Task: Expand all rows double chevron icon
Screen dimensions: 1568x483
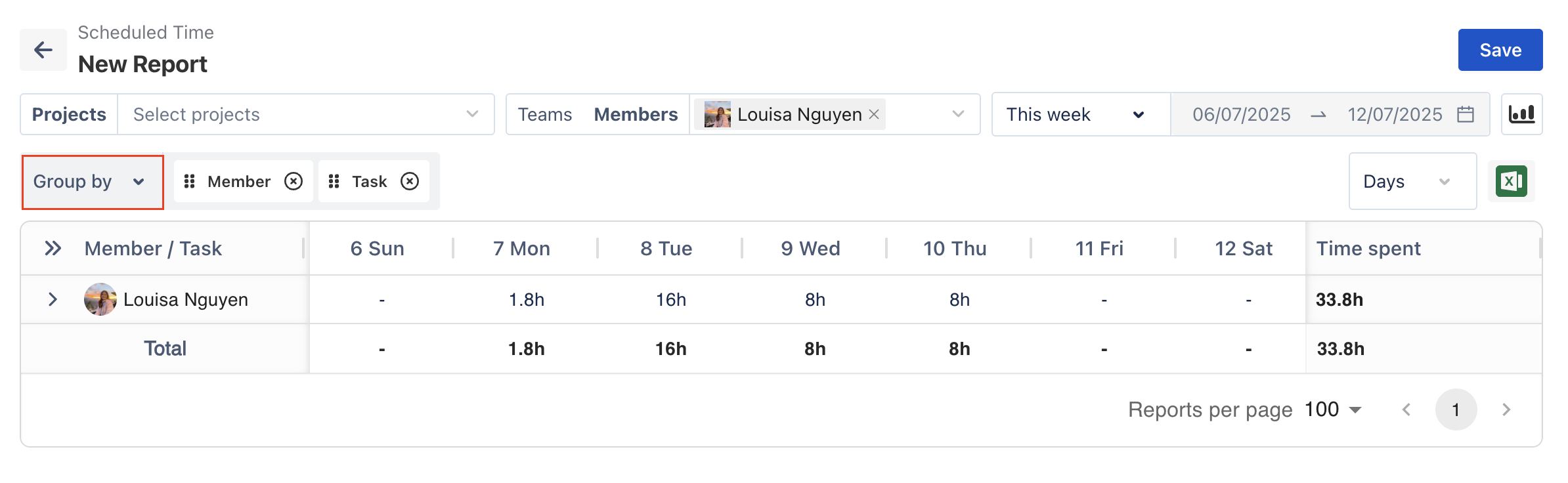Action: pyautogui.click(x=53, y=248)
